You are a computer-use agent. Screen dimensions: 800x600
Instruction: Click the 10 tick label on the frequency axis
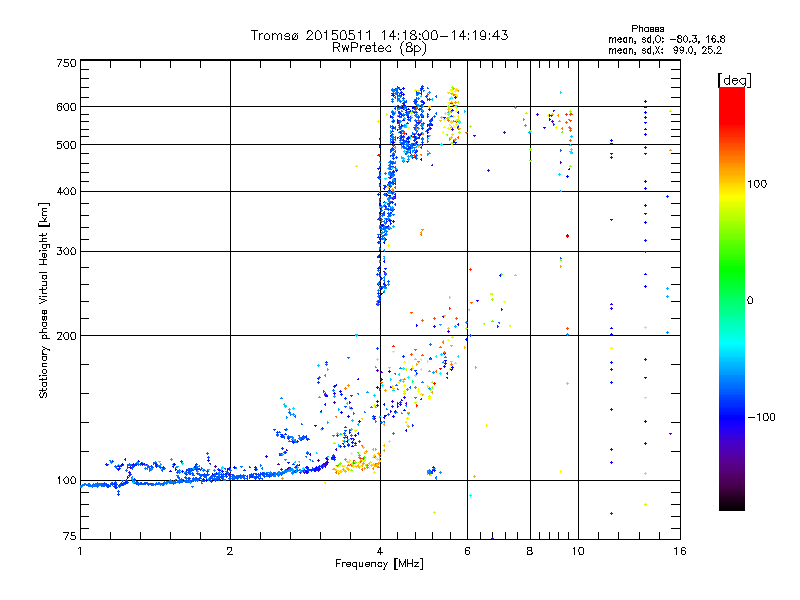click(x=577, y=551)
